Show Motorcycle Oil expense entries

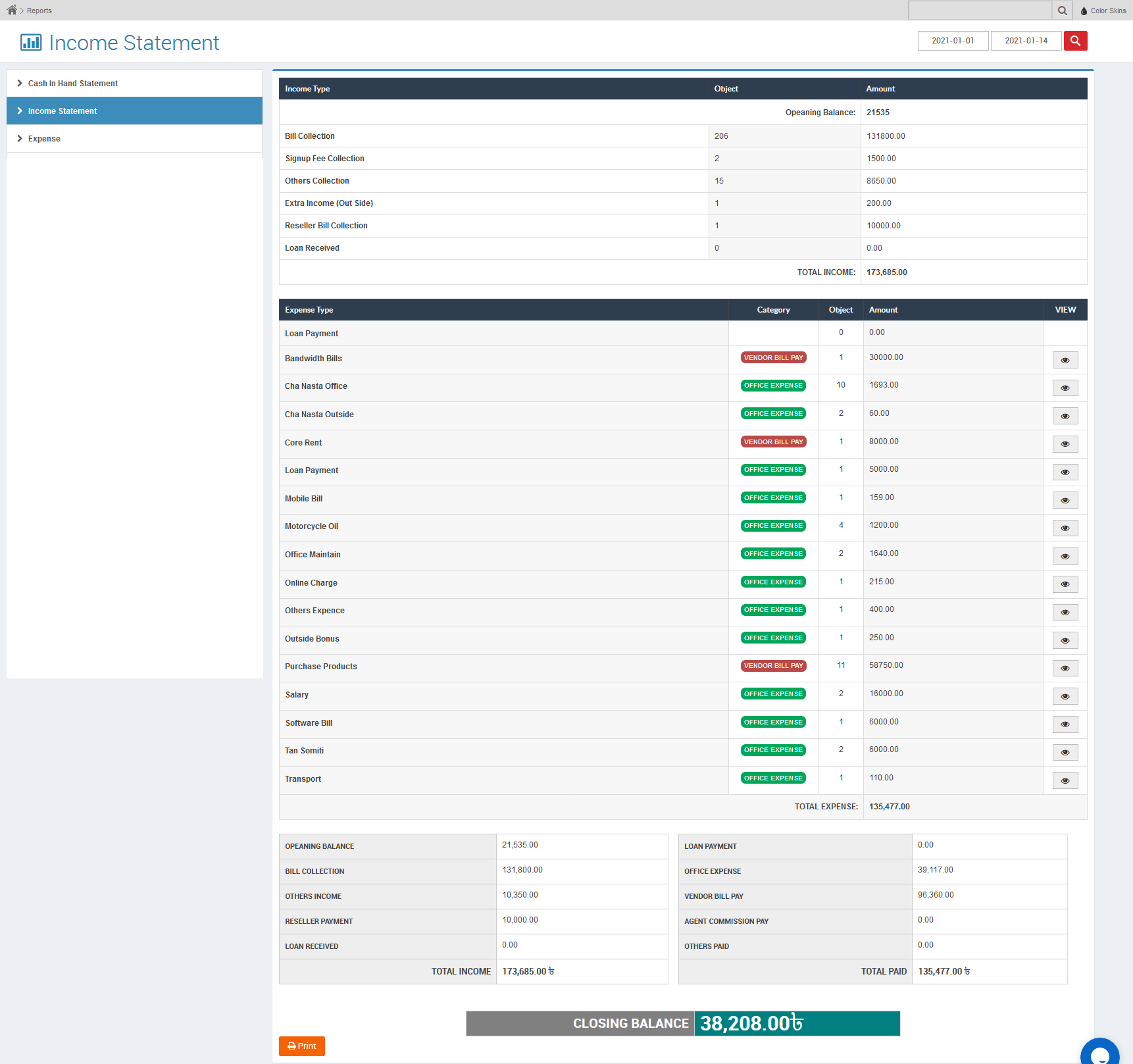1065,528
